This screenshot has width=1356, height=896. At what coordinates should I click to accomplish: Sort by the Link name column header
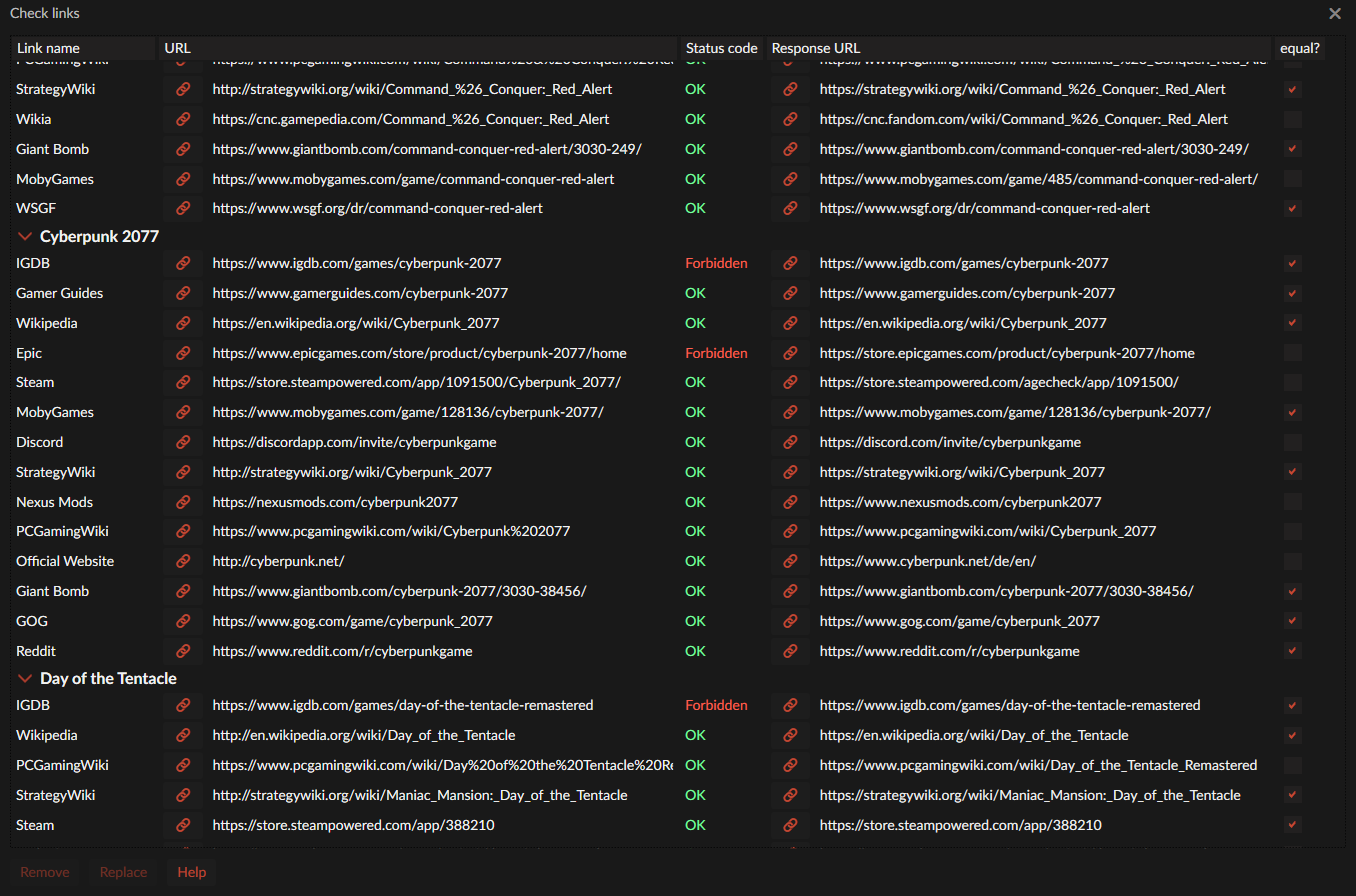tap(84, 48)
